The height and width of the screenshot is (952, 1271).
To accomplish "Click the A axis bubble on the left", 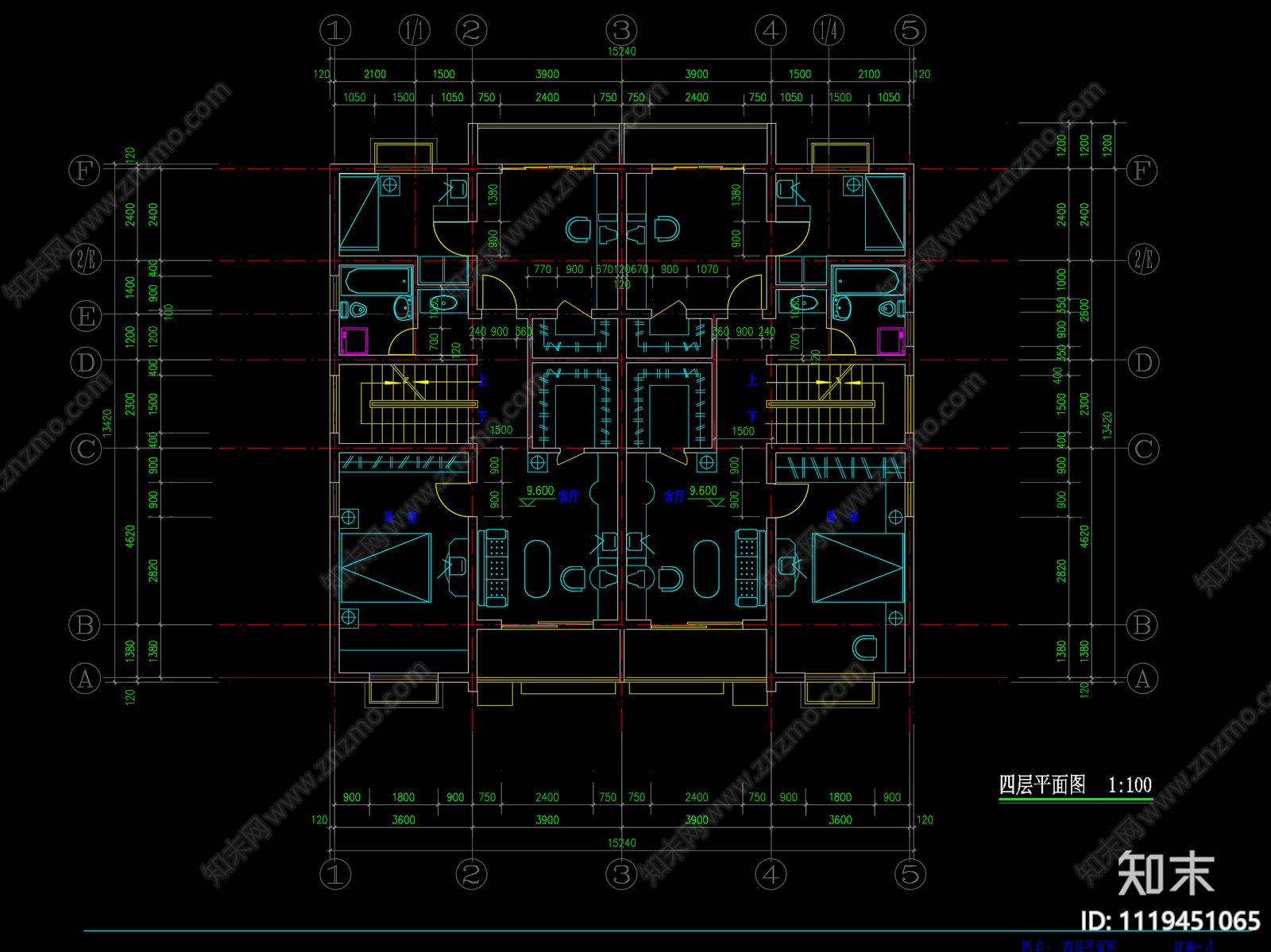I will pyautogui.click(x=85, y=679).
